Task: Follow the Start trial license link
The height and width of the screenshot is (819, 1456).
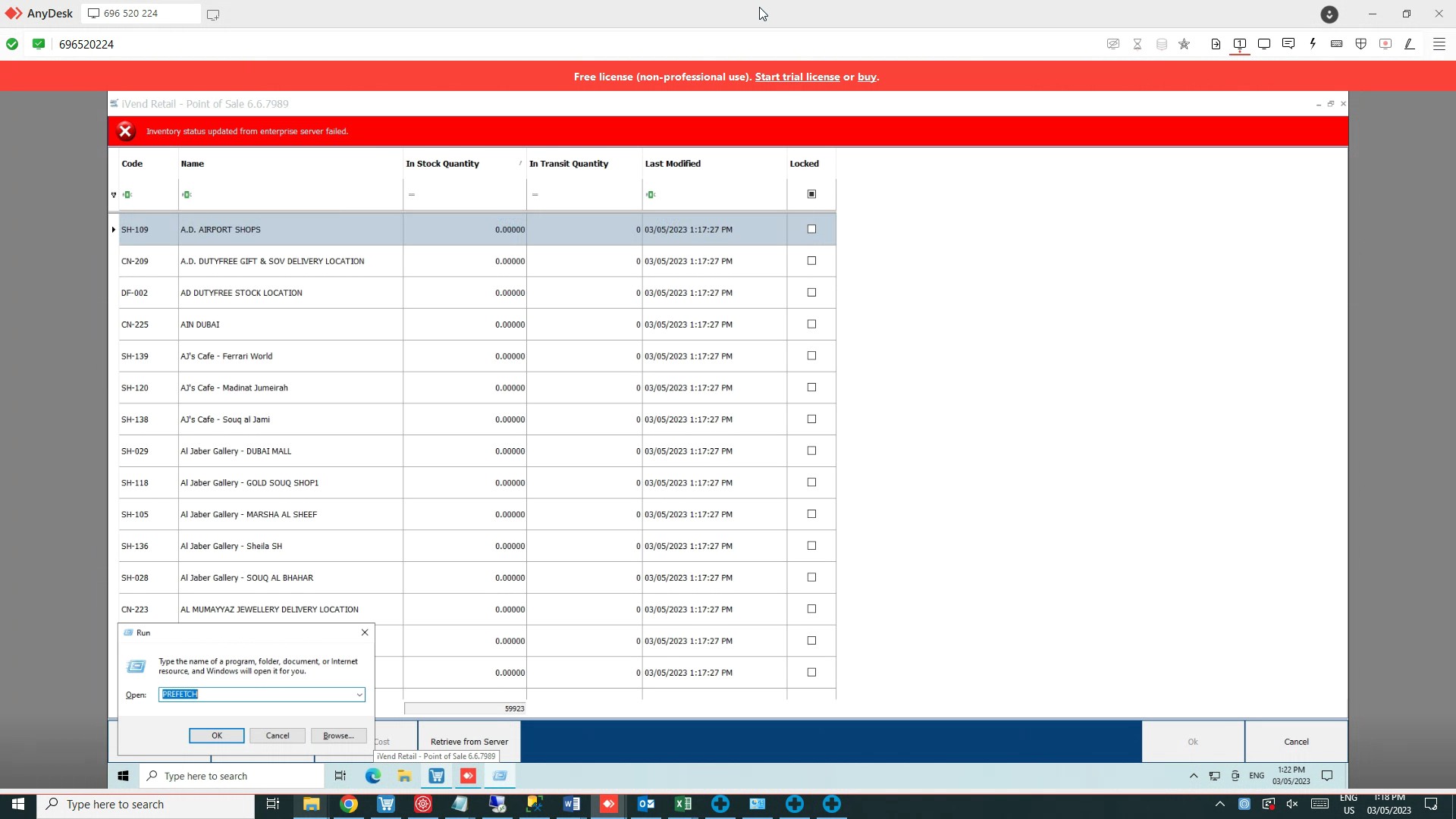Action: click(797, 77)
